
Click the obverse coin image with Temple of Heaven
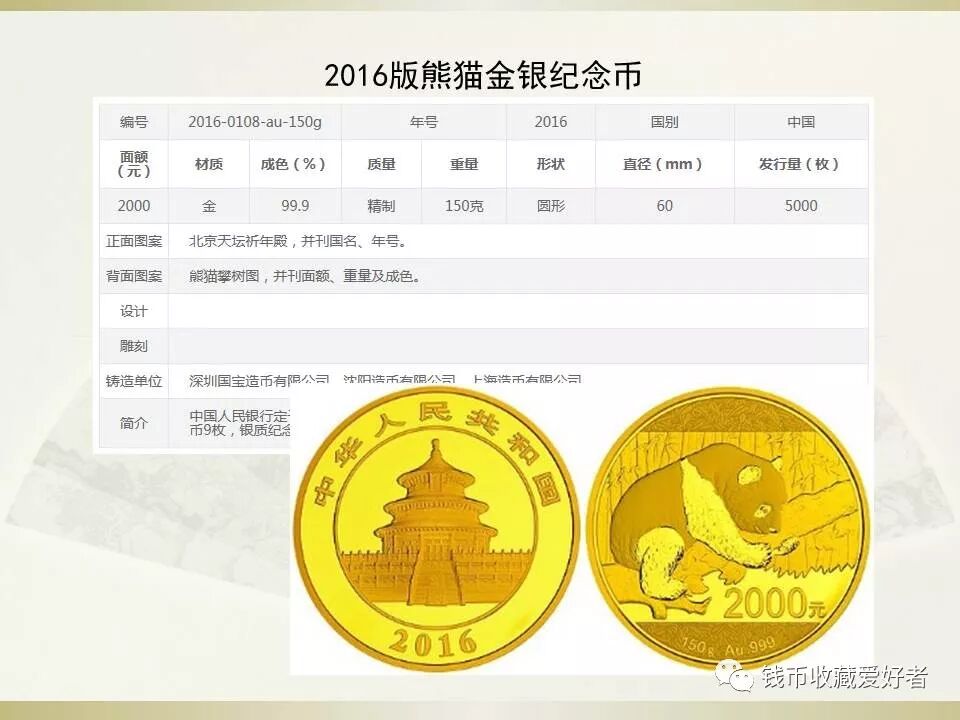tap(436, 529)
